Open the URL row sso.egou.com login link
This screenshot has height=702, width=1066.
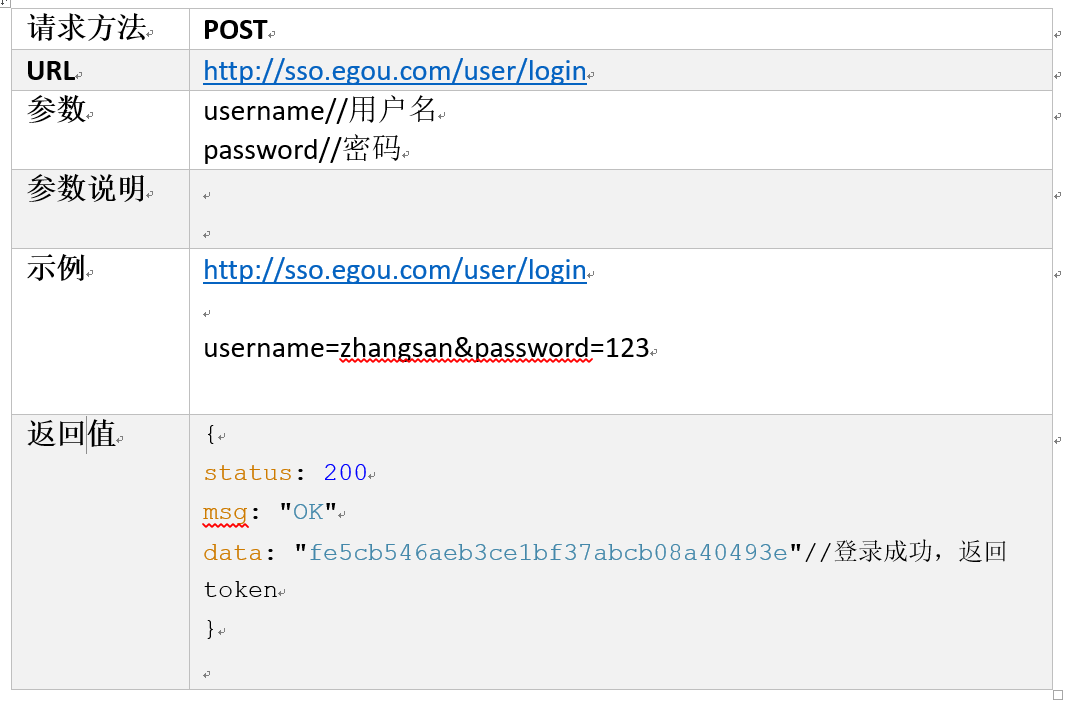coord(394,71)
